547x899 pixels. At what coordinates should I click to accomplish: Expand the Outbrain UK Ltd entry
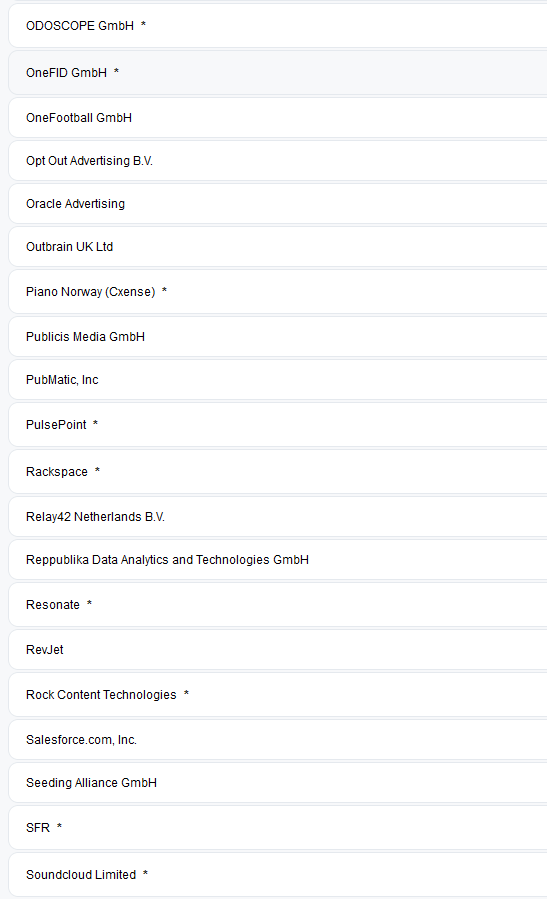pos(278,247)
